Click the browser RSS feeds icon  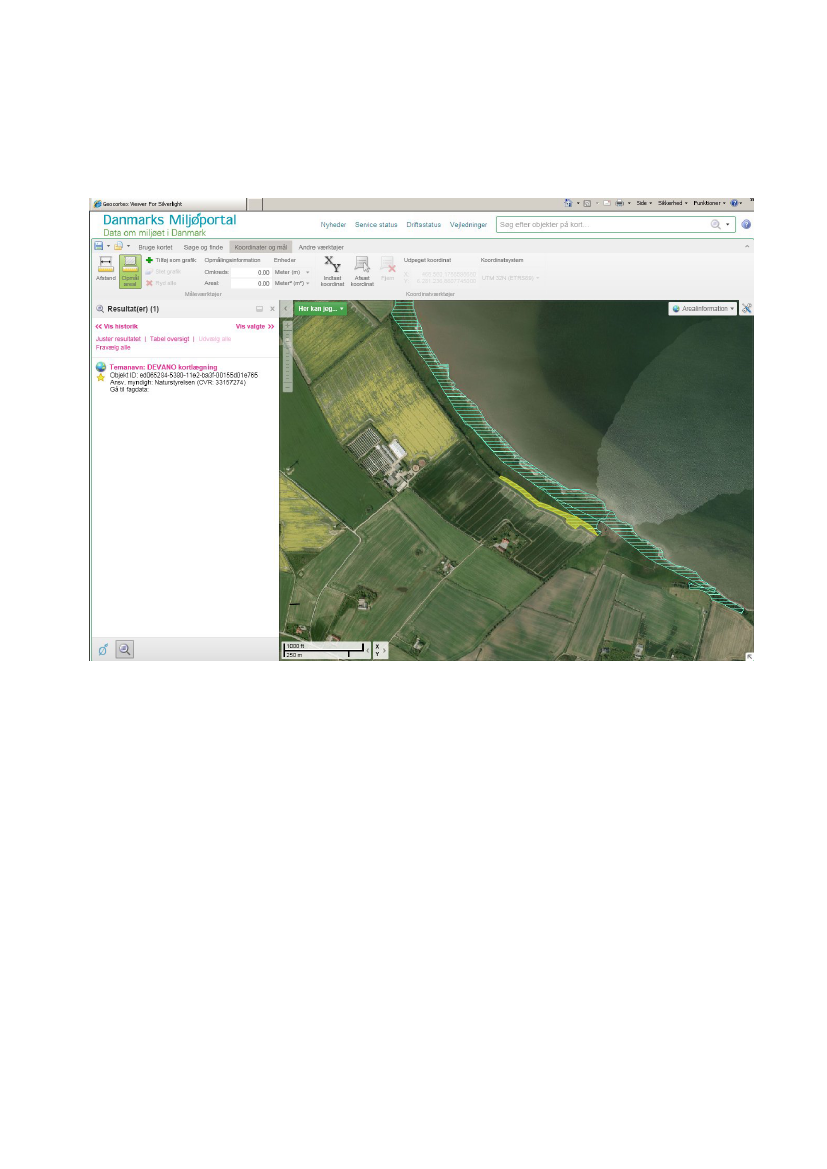click(588, 203)
